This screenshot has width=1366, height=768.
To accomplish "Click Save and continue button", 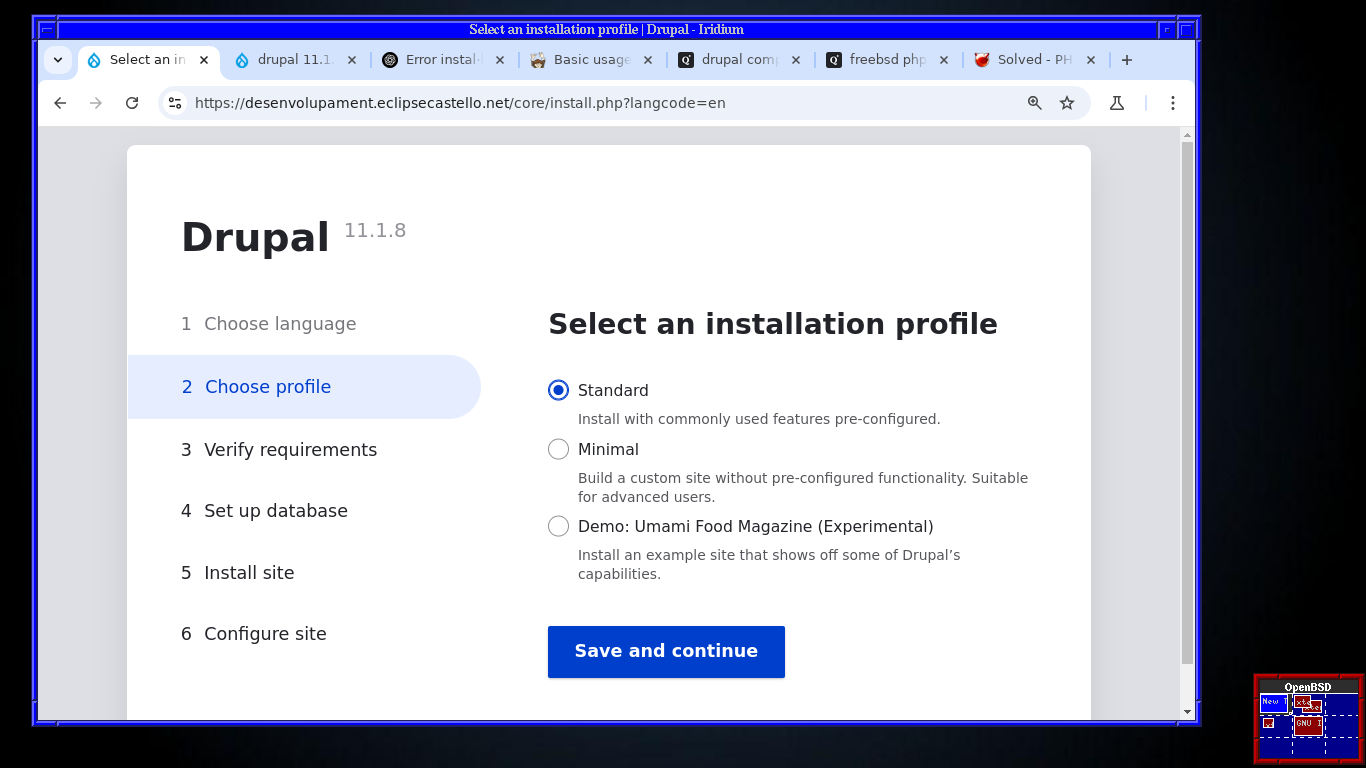I will coord(666,652).
